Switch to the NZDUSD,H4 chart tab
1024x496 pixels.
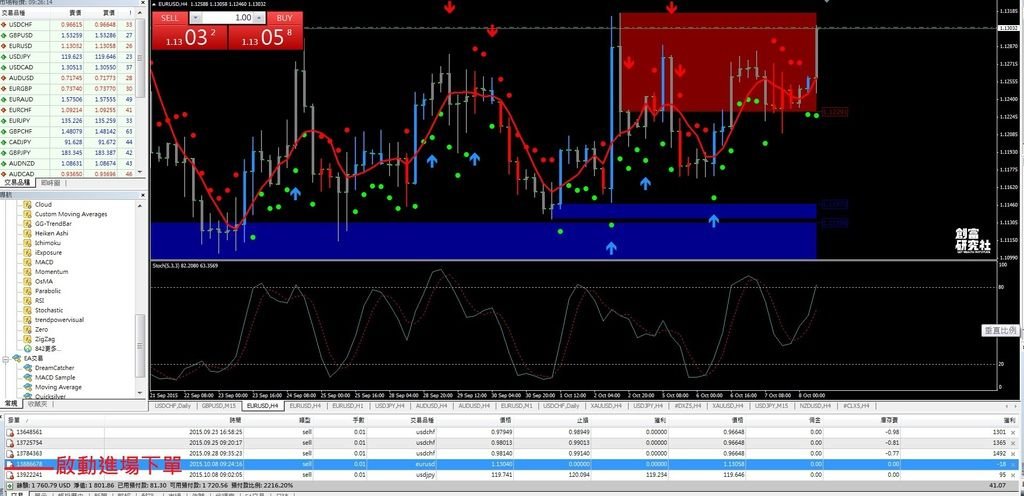tap(814, 406)
